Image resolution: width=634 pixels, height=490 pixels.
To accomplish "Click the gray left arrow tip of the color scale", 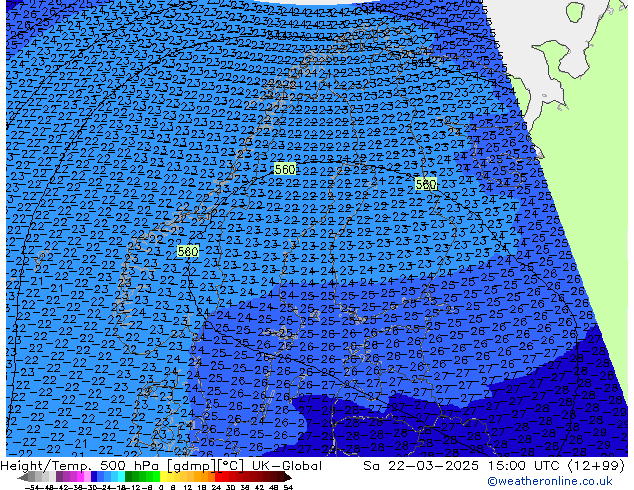I will [x=22, y=477].
